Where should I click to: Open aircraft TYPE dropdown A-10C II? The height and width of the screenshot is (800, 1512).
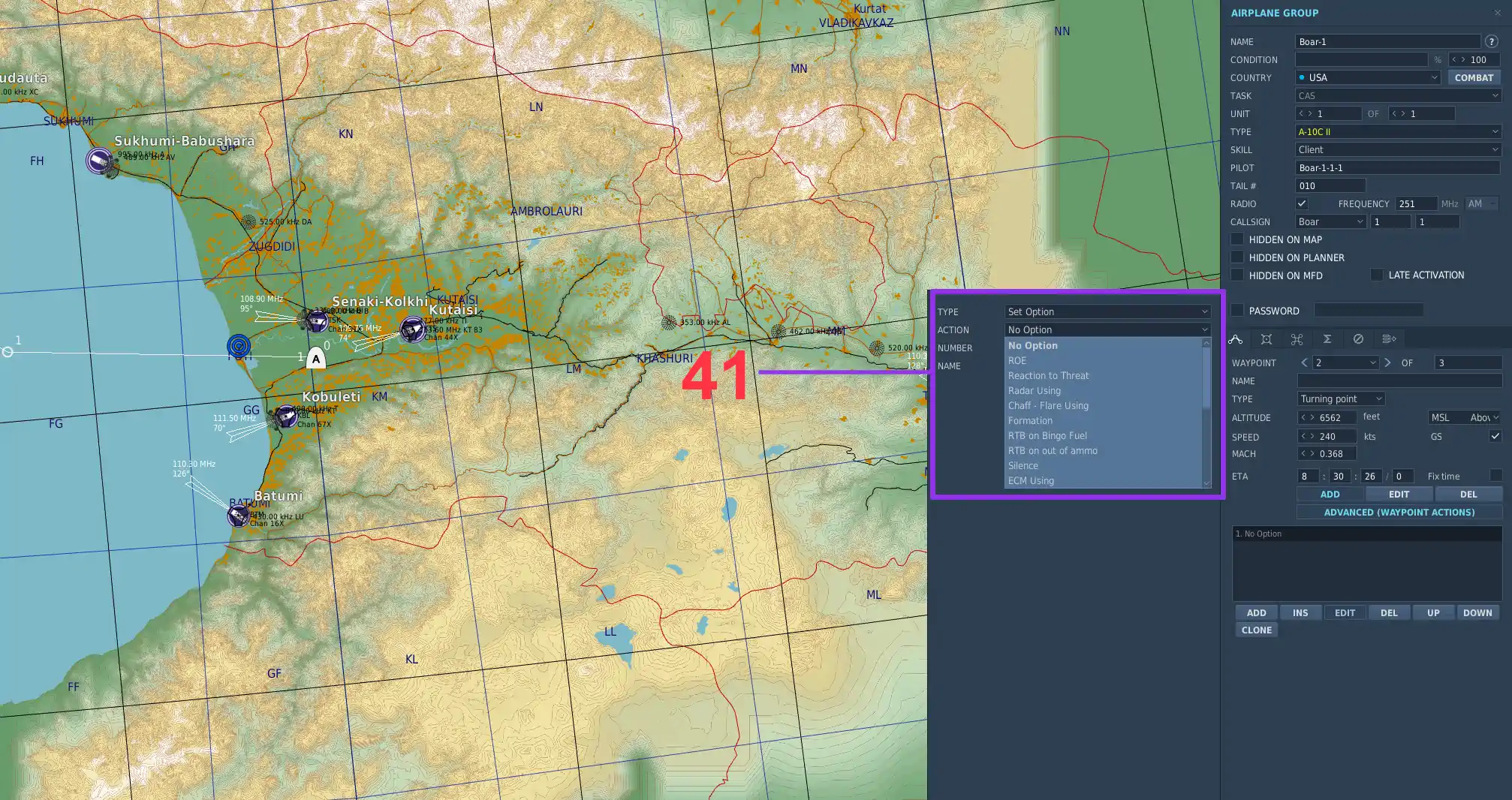(1398, 131)
